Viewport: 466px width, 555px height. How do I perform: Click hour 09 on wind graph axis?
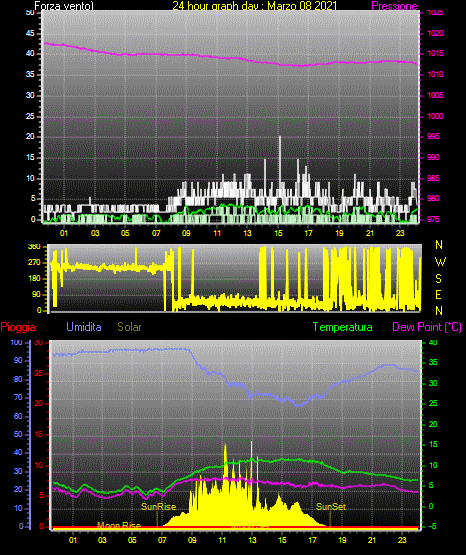[x=186, y=233]
